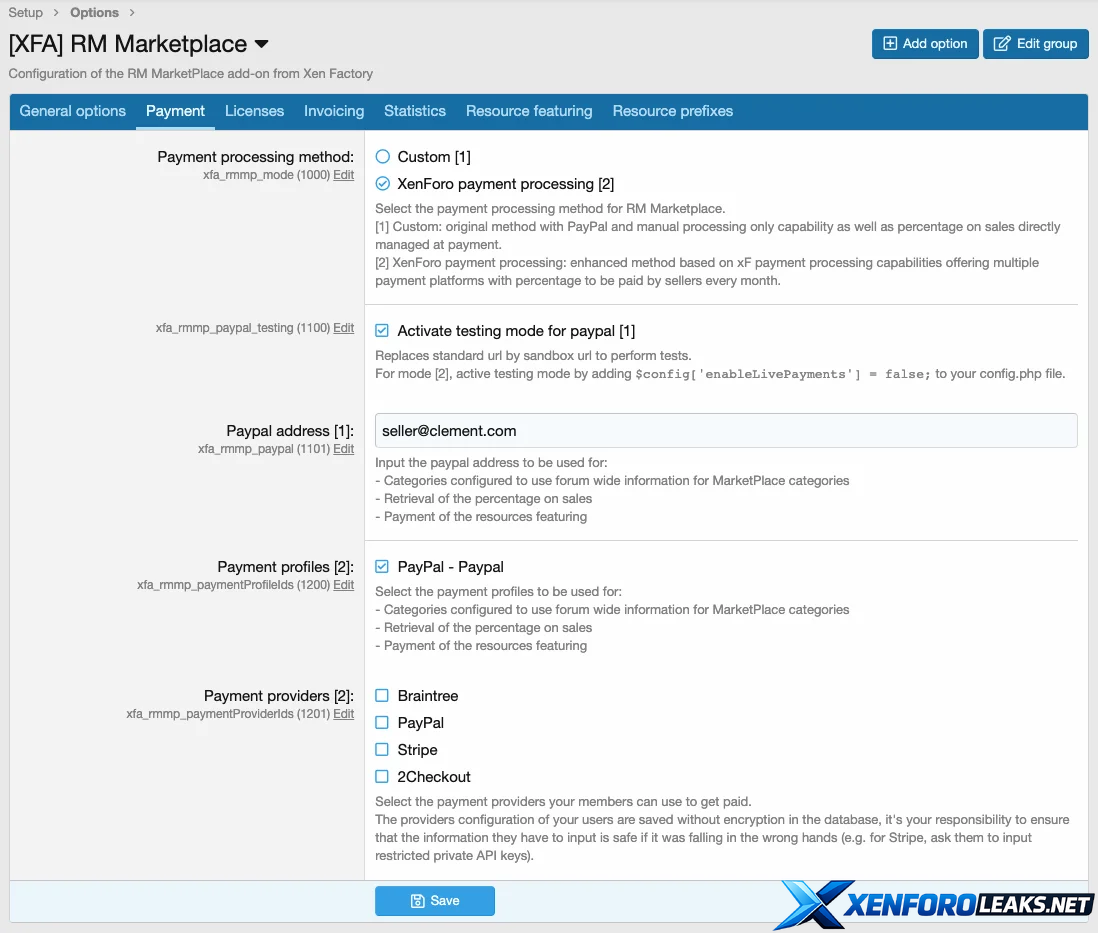This screenshot has height=933, width=1098.
Task: Click the Add option button
Action: (924, 44)
